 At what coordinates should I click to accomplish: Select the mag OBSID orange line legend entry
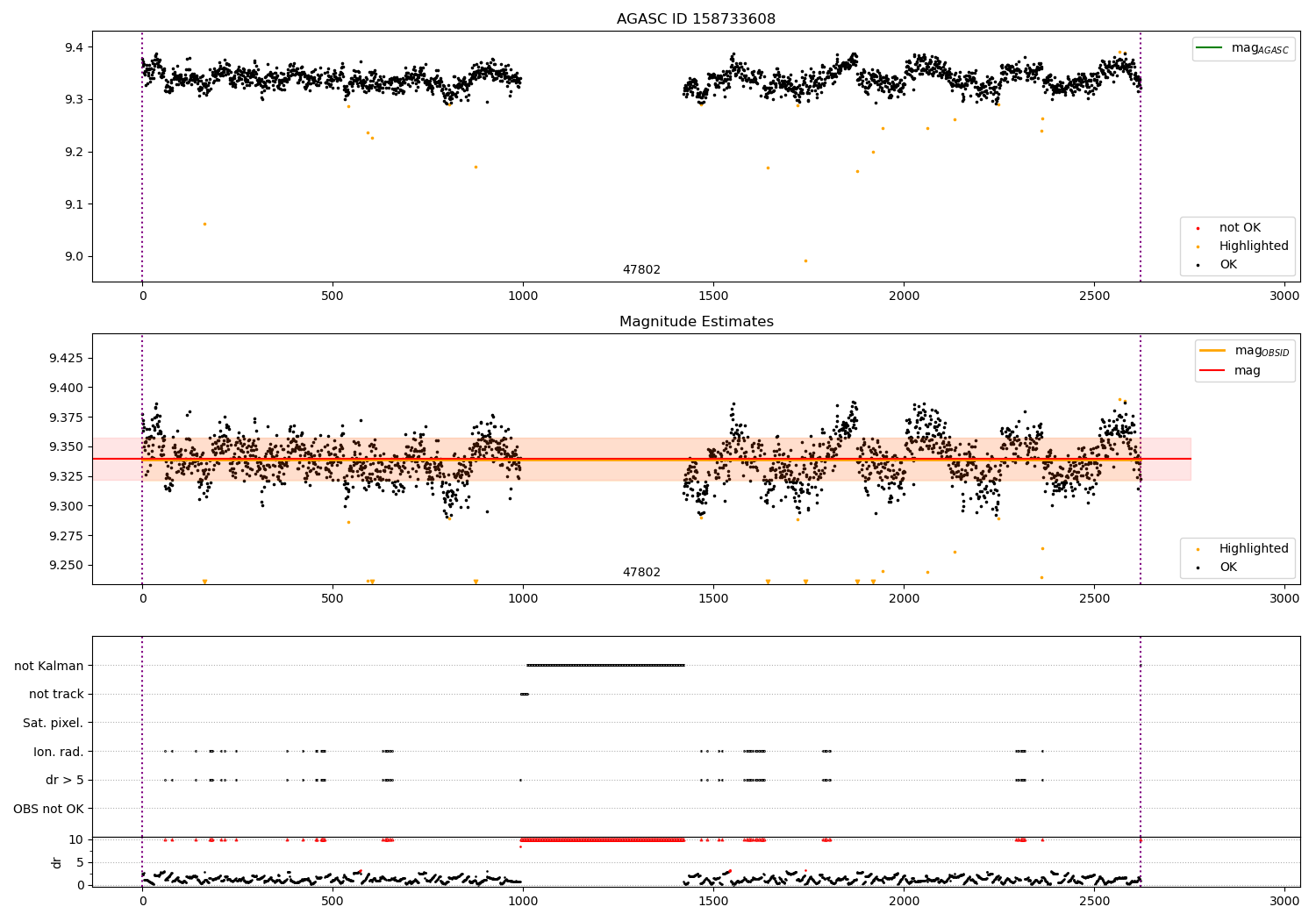pyautogui.click(x=1246, y=351)
